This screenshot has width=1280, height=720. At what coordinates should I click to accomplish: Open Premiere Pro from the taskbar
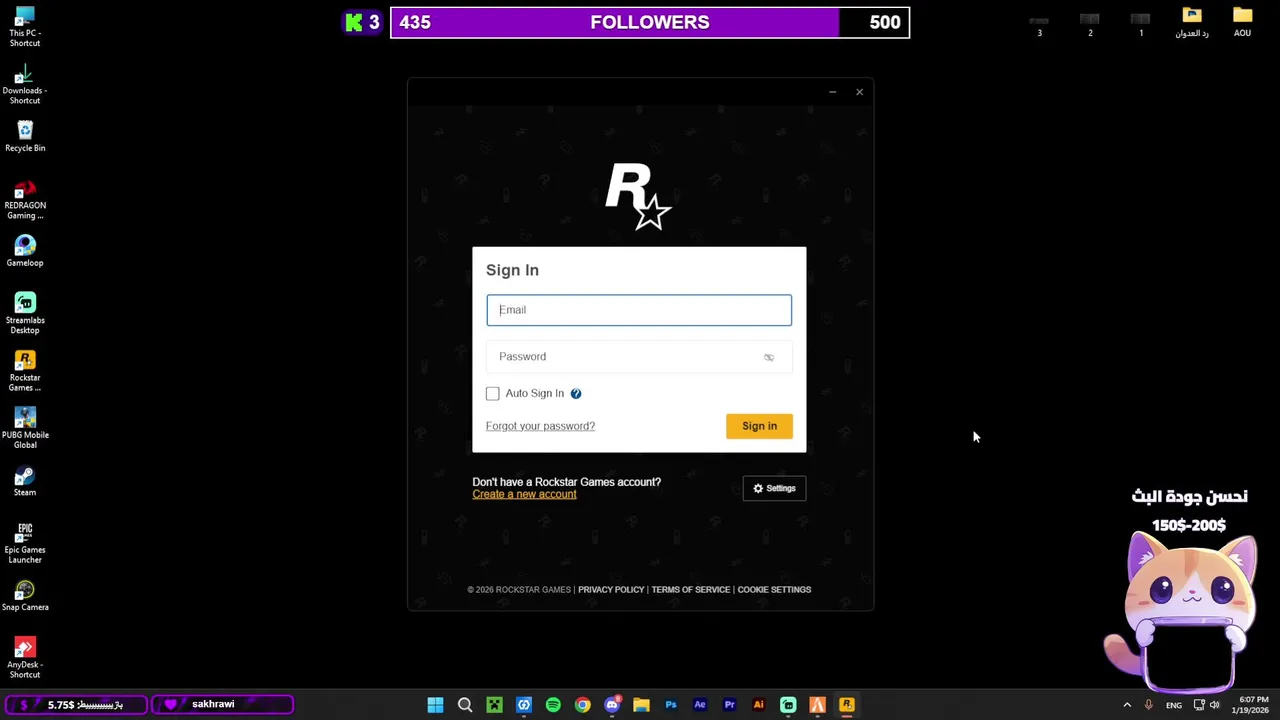pyautogui.click(x=729, y=705)
